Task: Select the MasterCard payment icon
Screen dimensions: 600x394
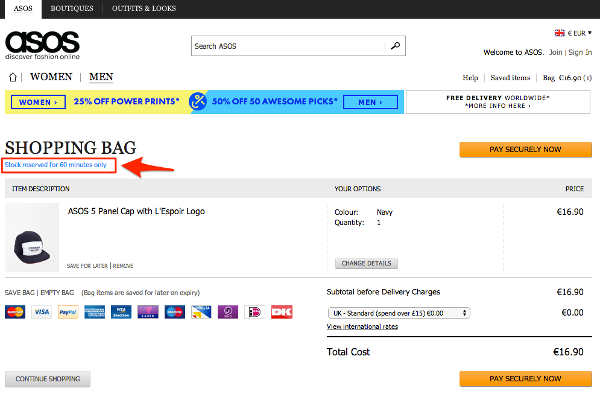Action: [15, 312]
